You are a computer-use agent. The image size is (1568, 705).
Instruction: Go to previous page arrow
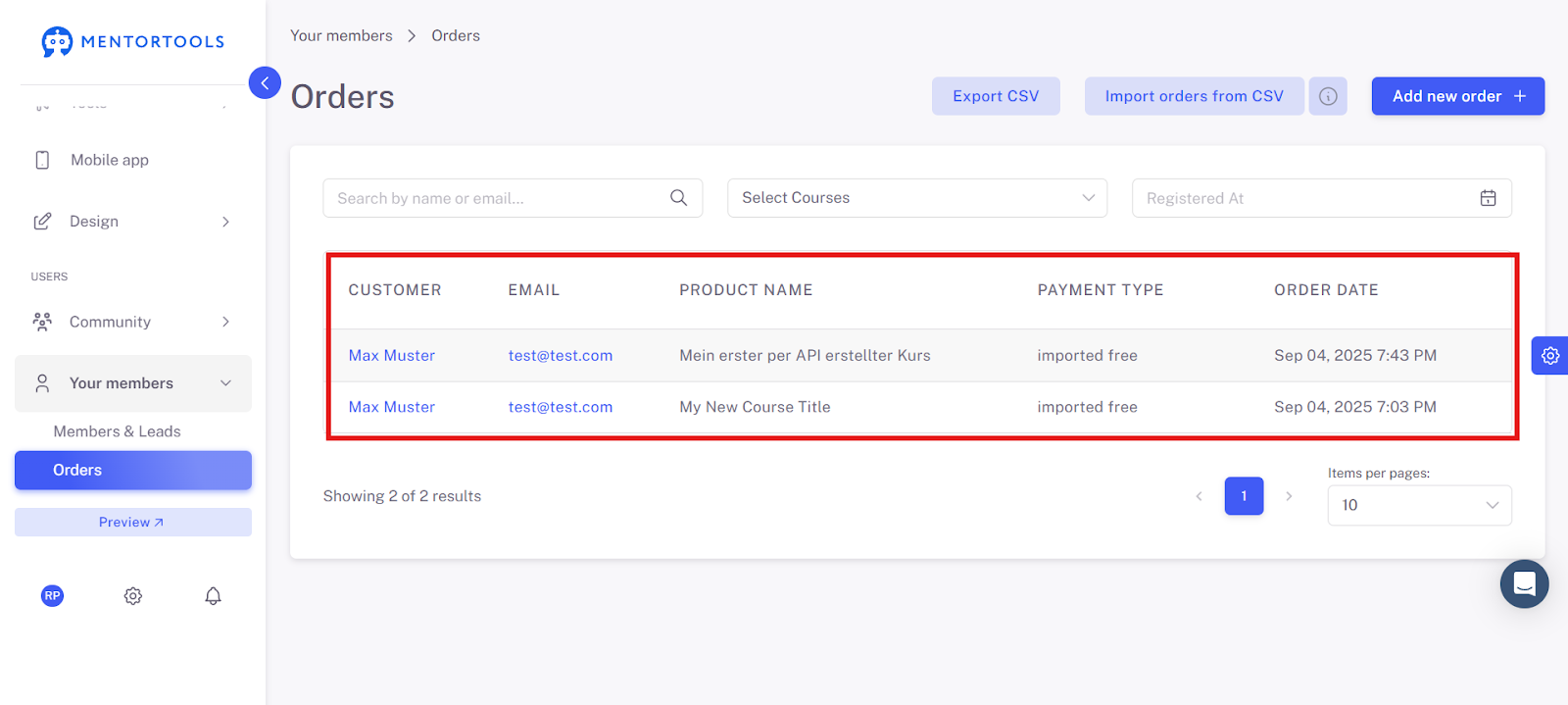pos(1199,496)
